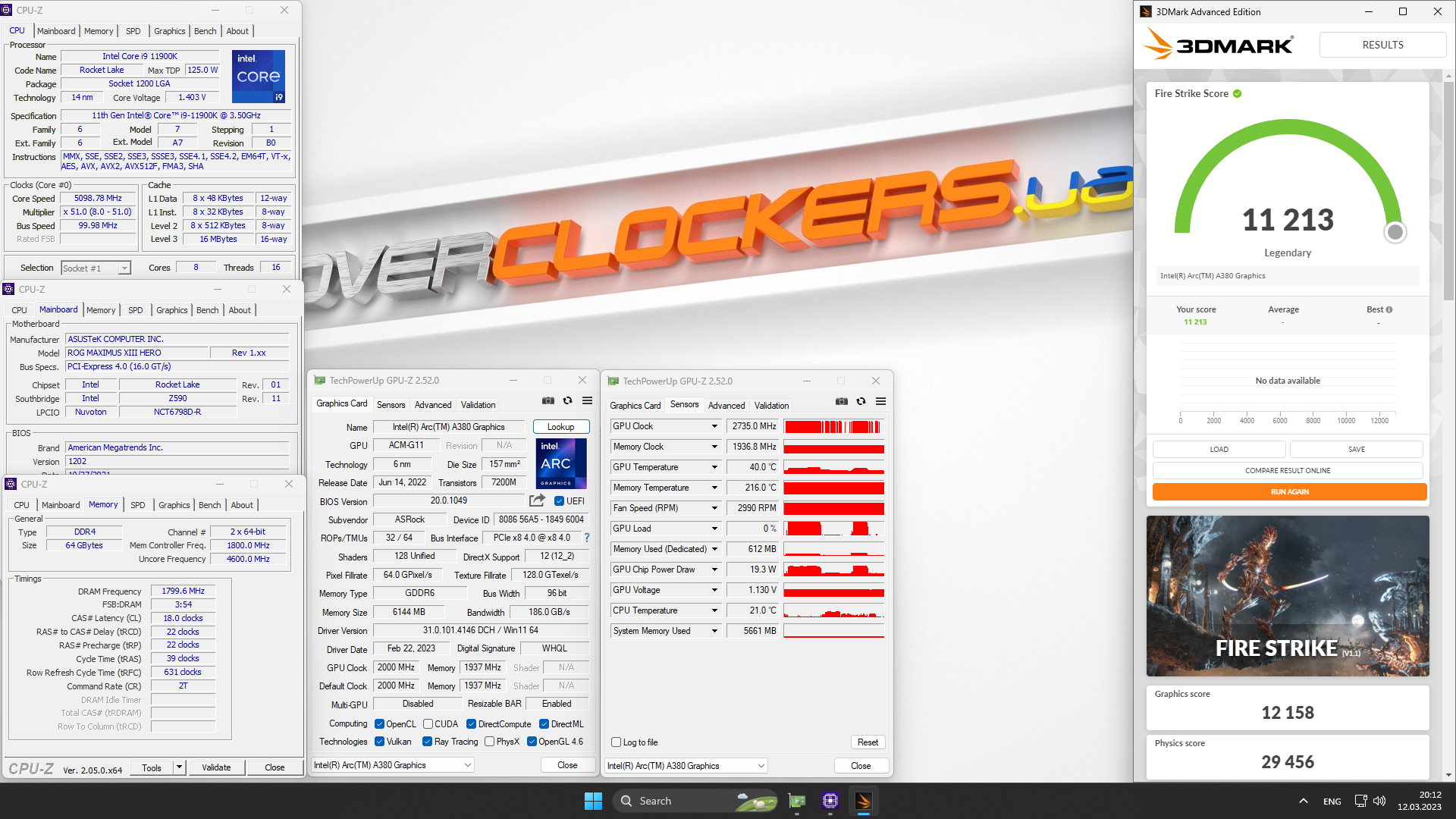Toggle the Vulkan checkbox
1456x819 pixels.
click(x=379, y=742)
